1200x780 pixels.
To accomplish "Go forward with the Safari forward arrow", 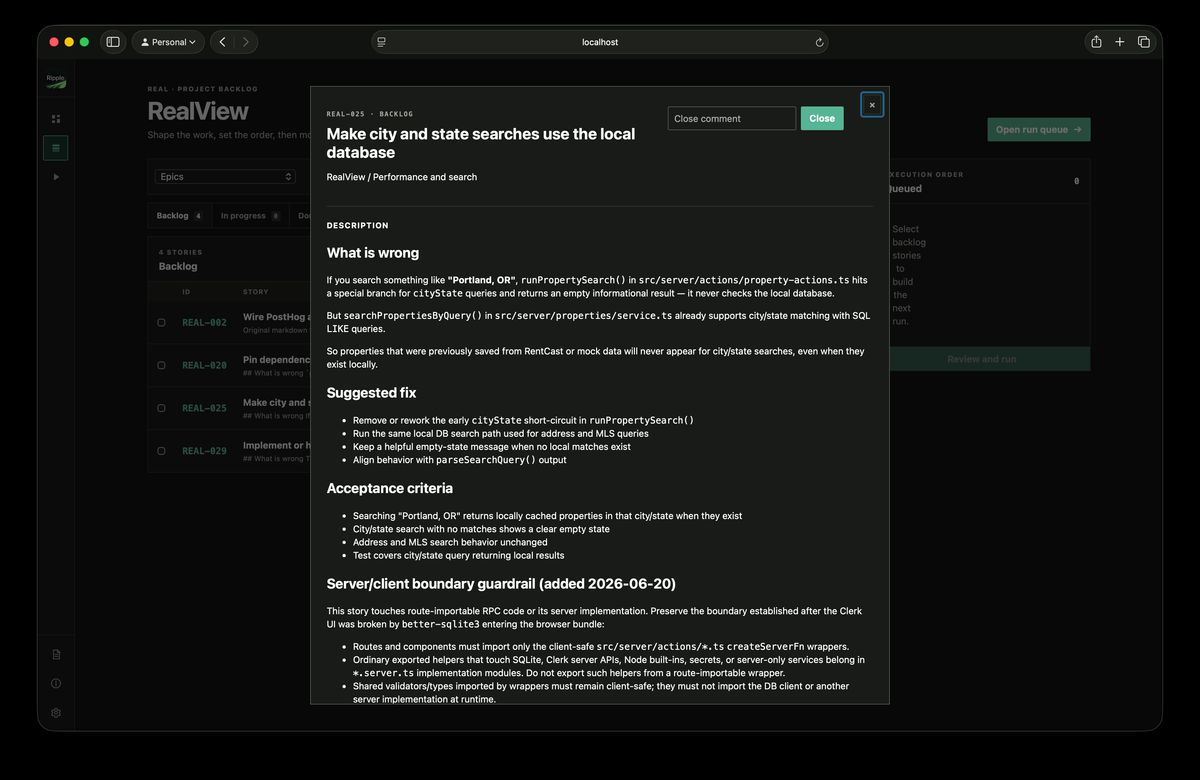I will click(x=246, y=42).
